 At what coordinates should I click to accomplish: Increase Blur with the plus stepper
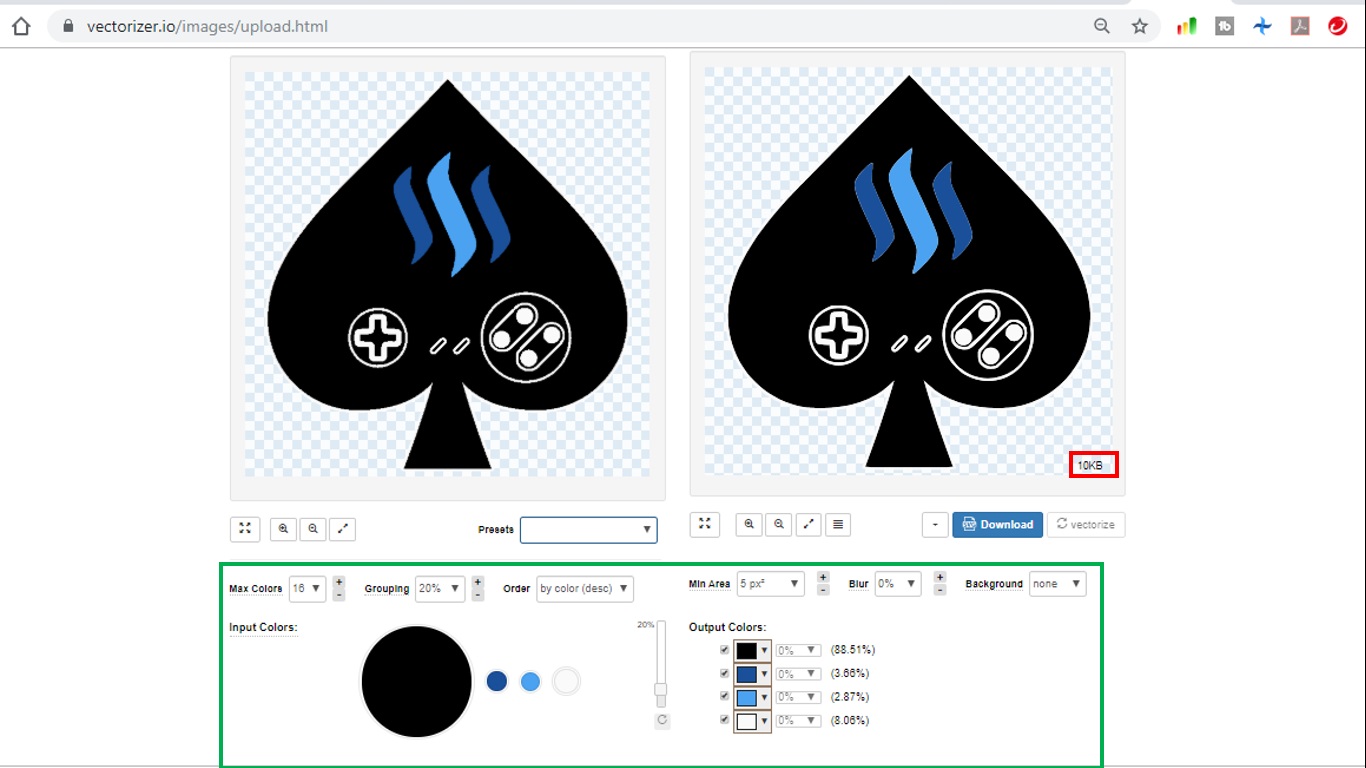(x=940, y=577)
